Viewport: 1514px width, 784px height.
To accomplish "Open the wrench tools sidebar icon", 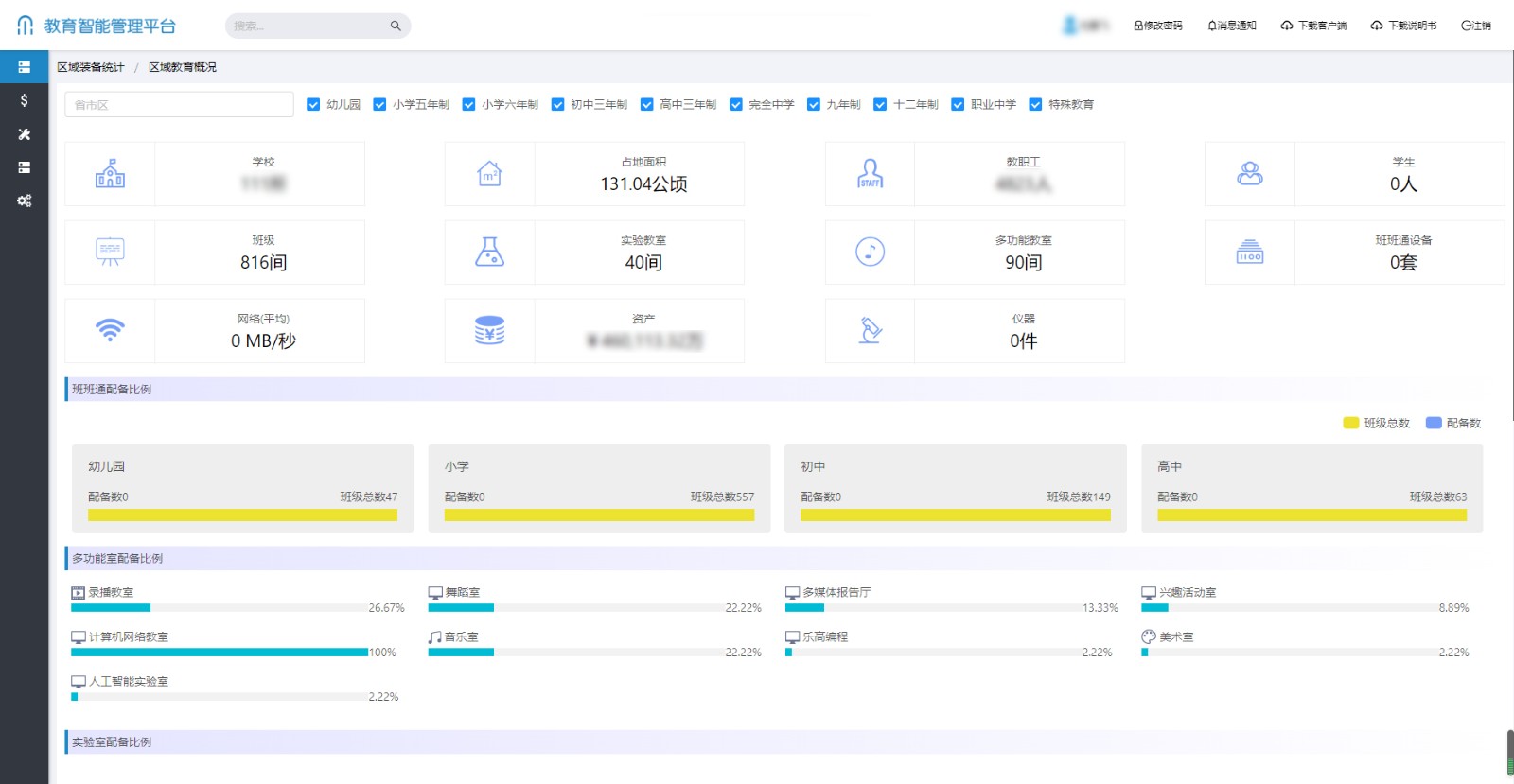I will tap(24, 134).
